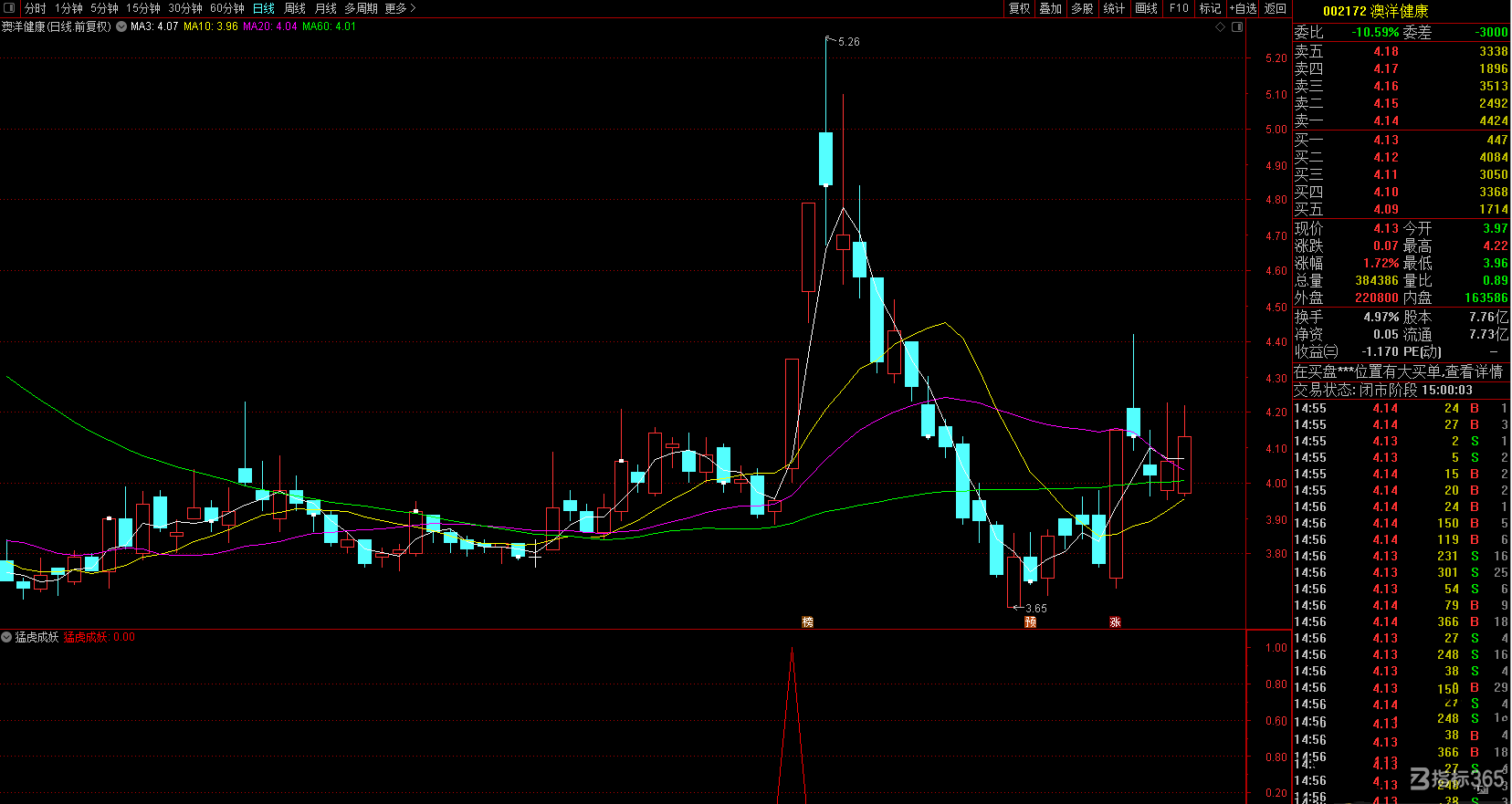Viewport: 1512px width, 804px height.
Task: Click the 统计 statistics button
Action: point(1114,8)
